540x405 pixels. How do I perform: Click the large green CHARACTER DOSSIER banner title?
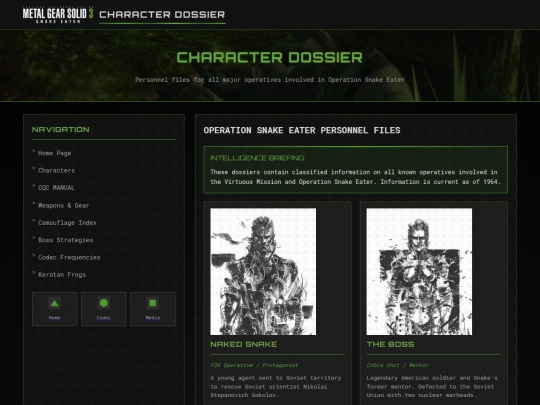pyautogui.click(x=270, y=58)
